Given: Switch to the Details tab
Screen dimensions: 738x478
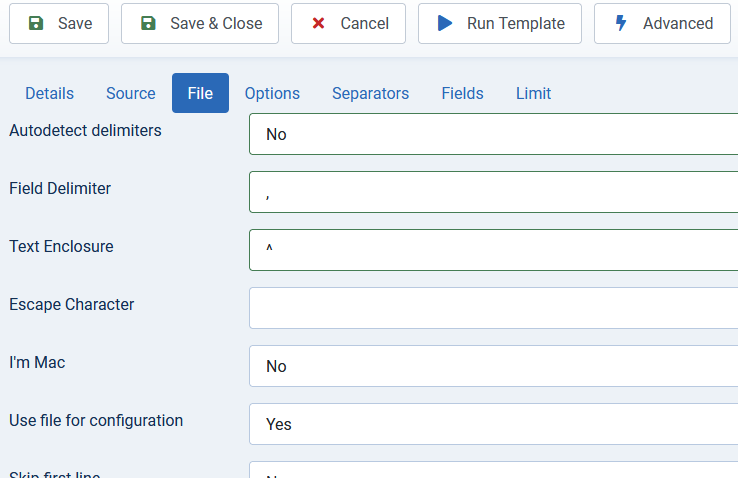Looking at the screenshot, I should tap(49, 93).
